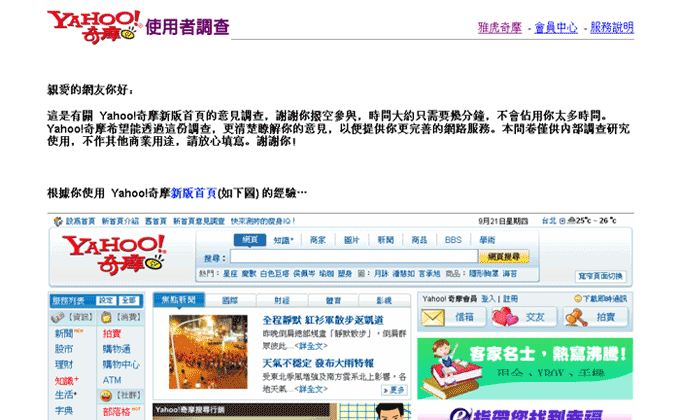Open the 字典 service link
Screen dimensions: 680x420
tap(64, 410)
